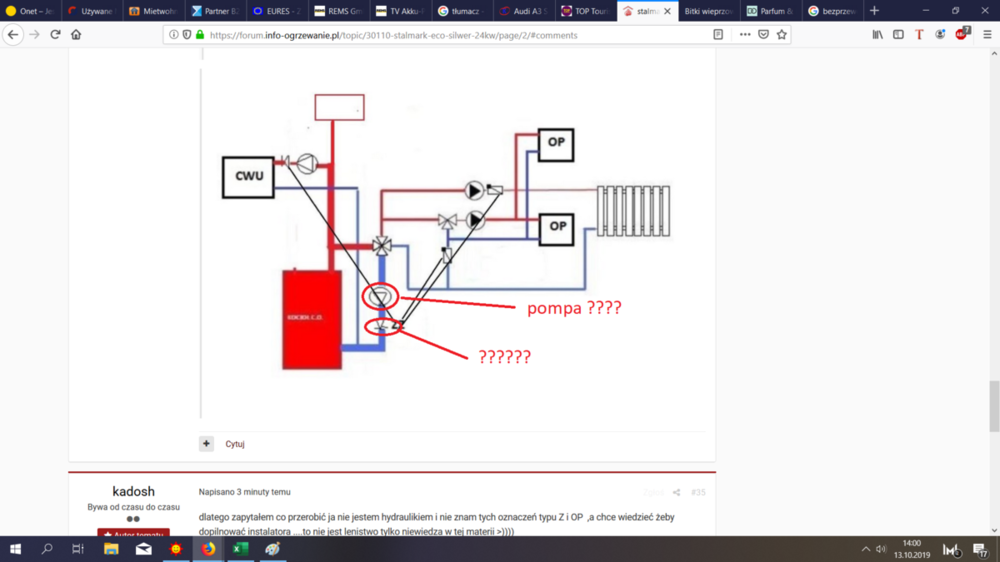The image size is (1000, 562).
Task: Launch Excel from the taskbar
Action: pyautogui.click(x=240, y=549)
